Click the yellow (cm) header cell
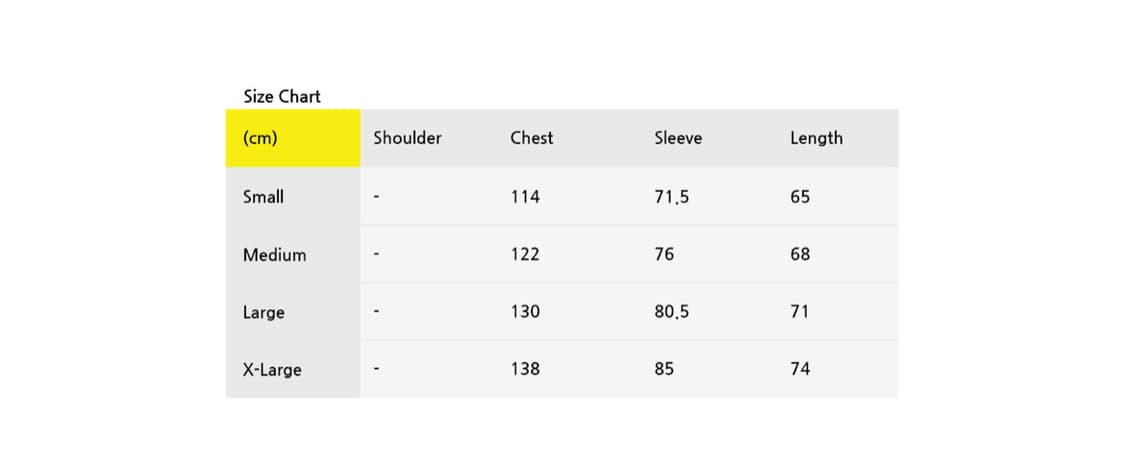The width and height of the screenshot is (1125, 474). click(x=291, y=138)
